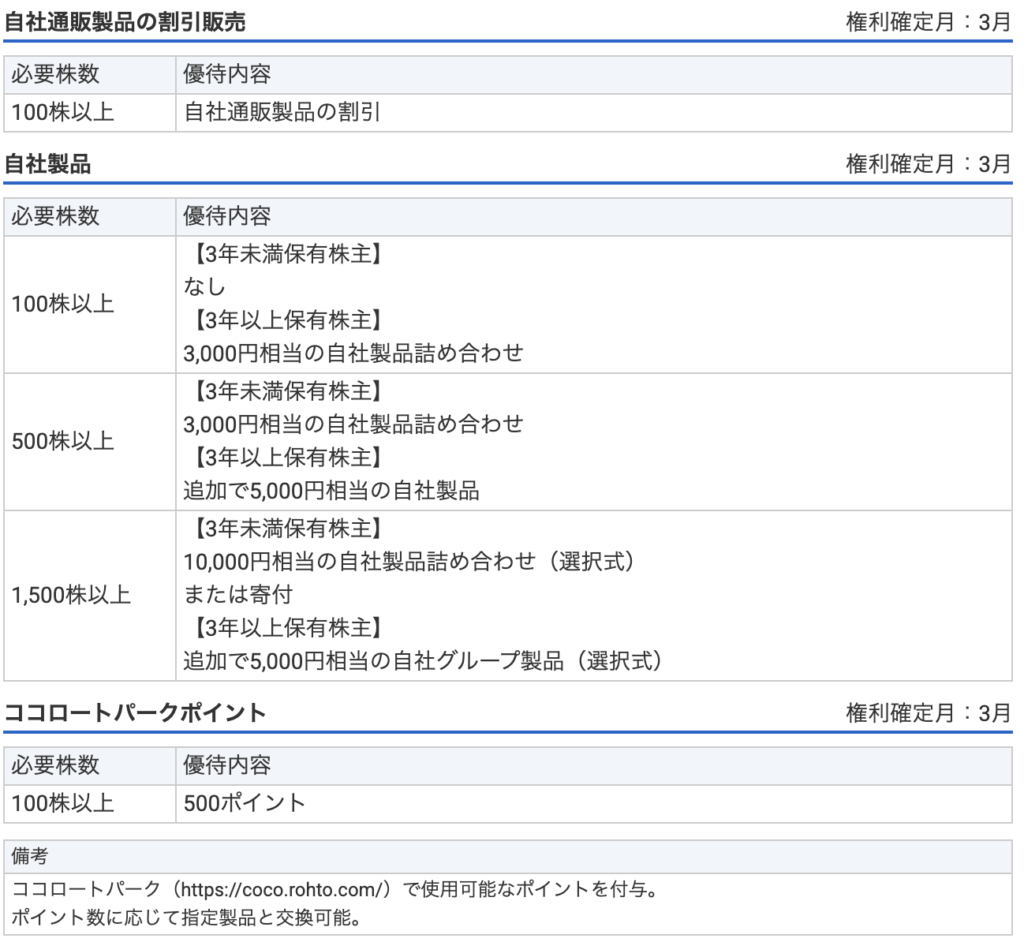This screenshot has width=1024, height=942.
Task: Click the 10,000円相当の自社製品詰め合わせ text
Action: click(x=359, y=562)
